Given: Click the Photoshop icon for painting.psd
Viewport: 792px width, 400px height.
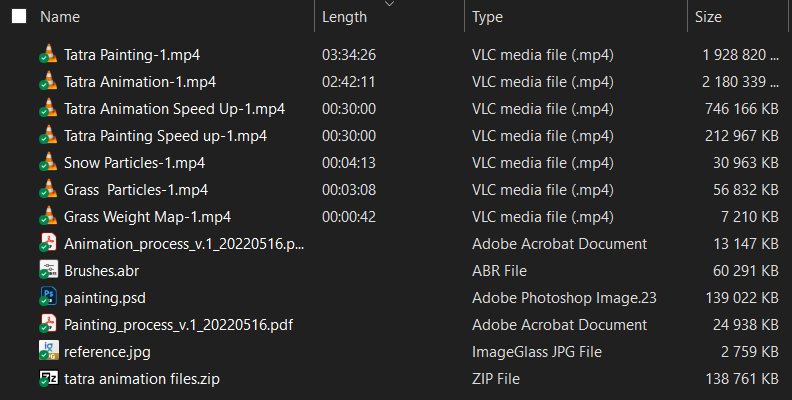Looking at the screenshot, I should coord(48,298).
